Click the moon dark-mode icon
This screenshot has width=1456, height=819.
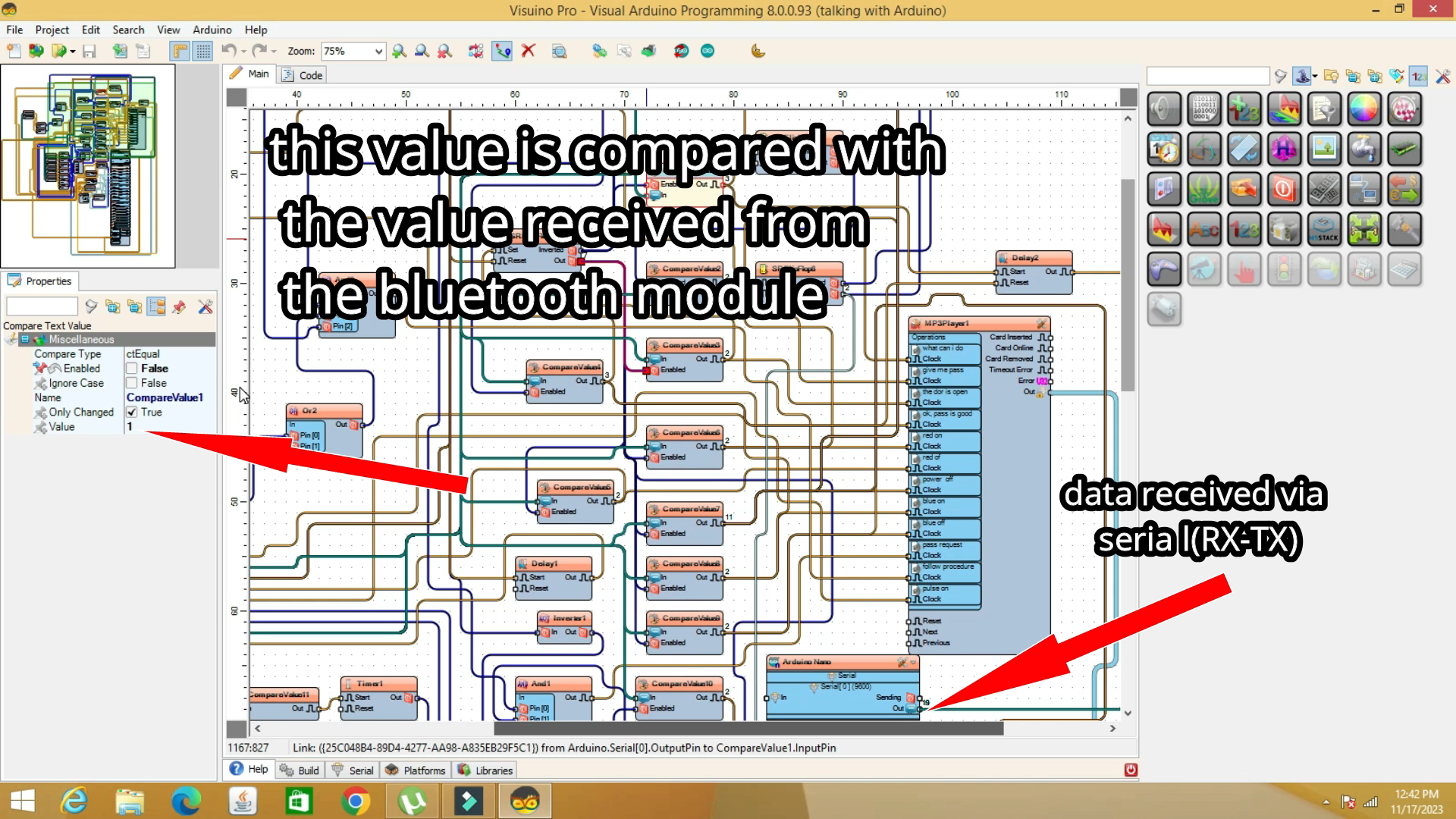758,52
